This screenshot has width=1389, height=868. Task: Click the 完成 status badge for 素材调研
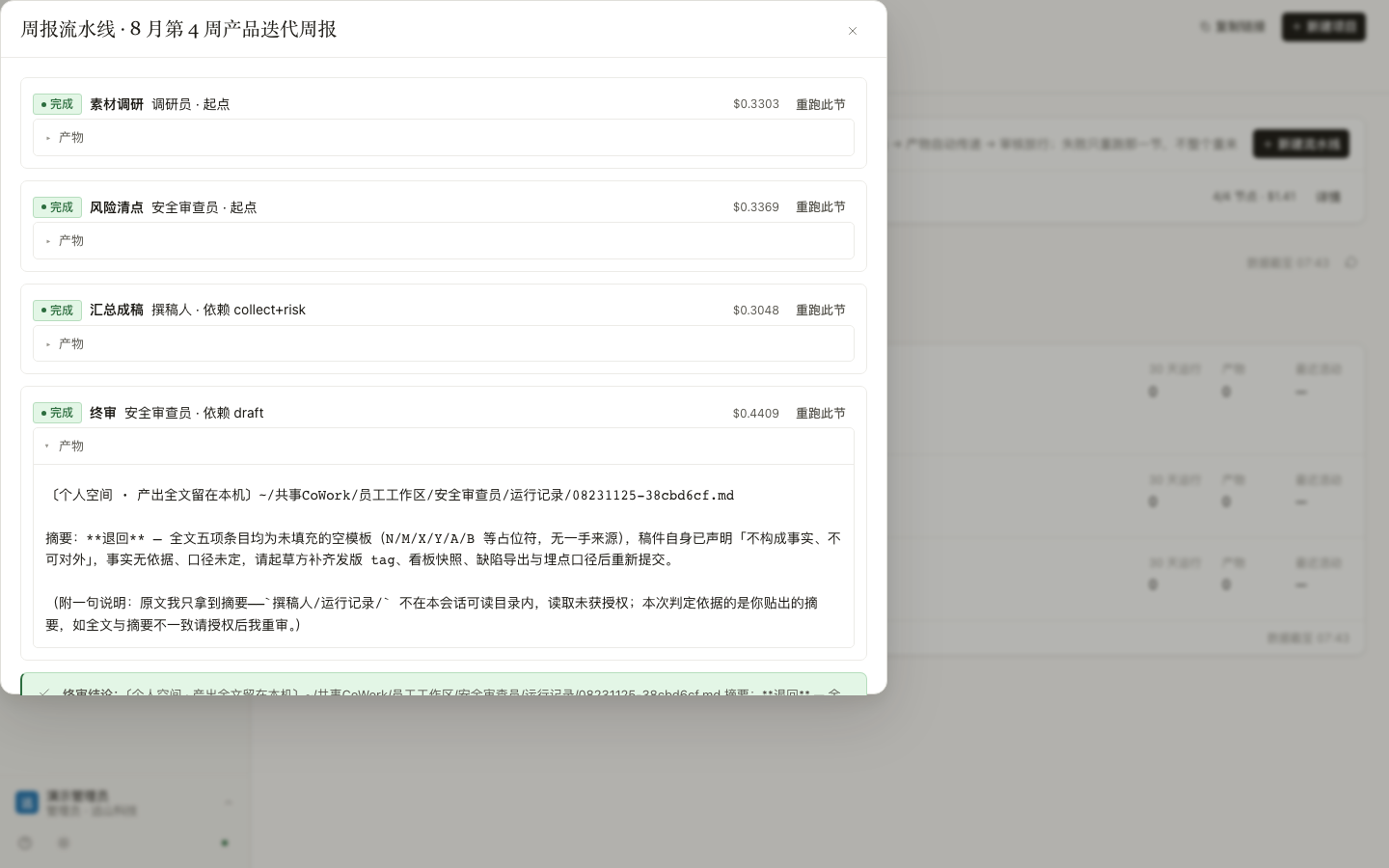click(57, 104)
